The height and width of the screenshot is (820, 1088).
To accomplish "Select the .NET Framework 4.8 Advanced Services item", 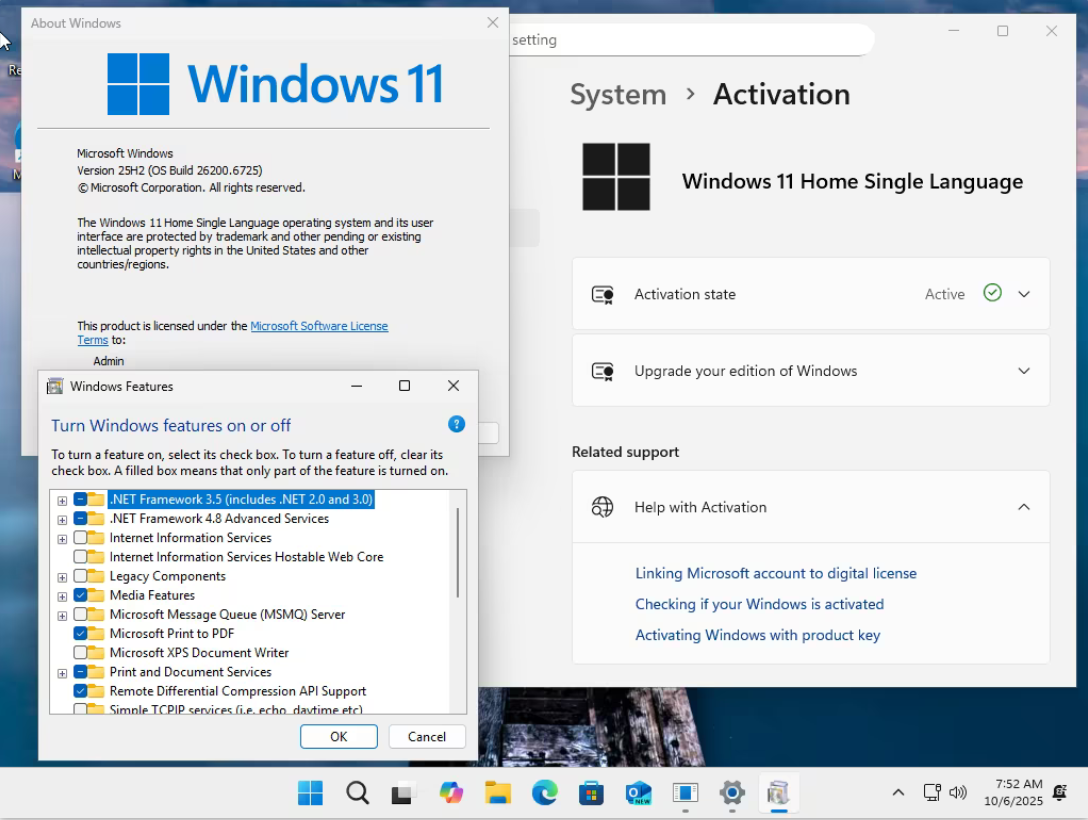I will pos(219,519).
